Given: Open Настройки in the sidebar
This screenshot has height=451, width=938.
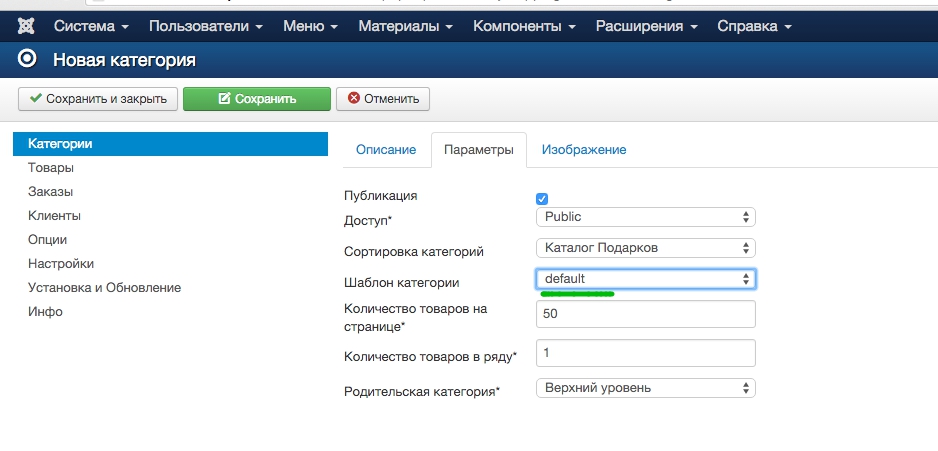Looking at the screenshot, I should click(x=61, y=264).
